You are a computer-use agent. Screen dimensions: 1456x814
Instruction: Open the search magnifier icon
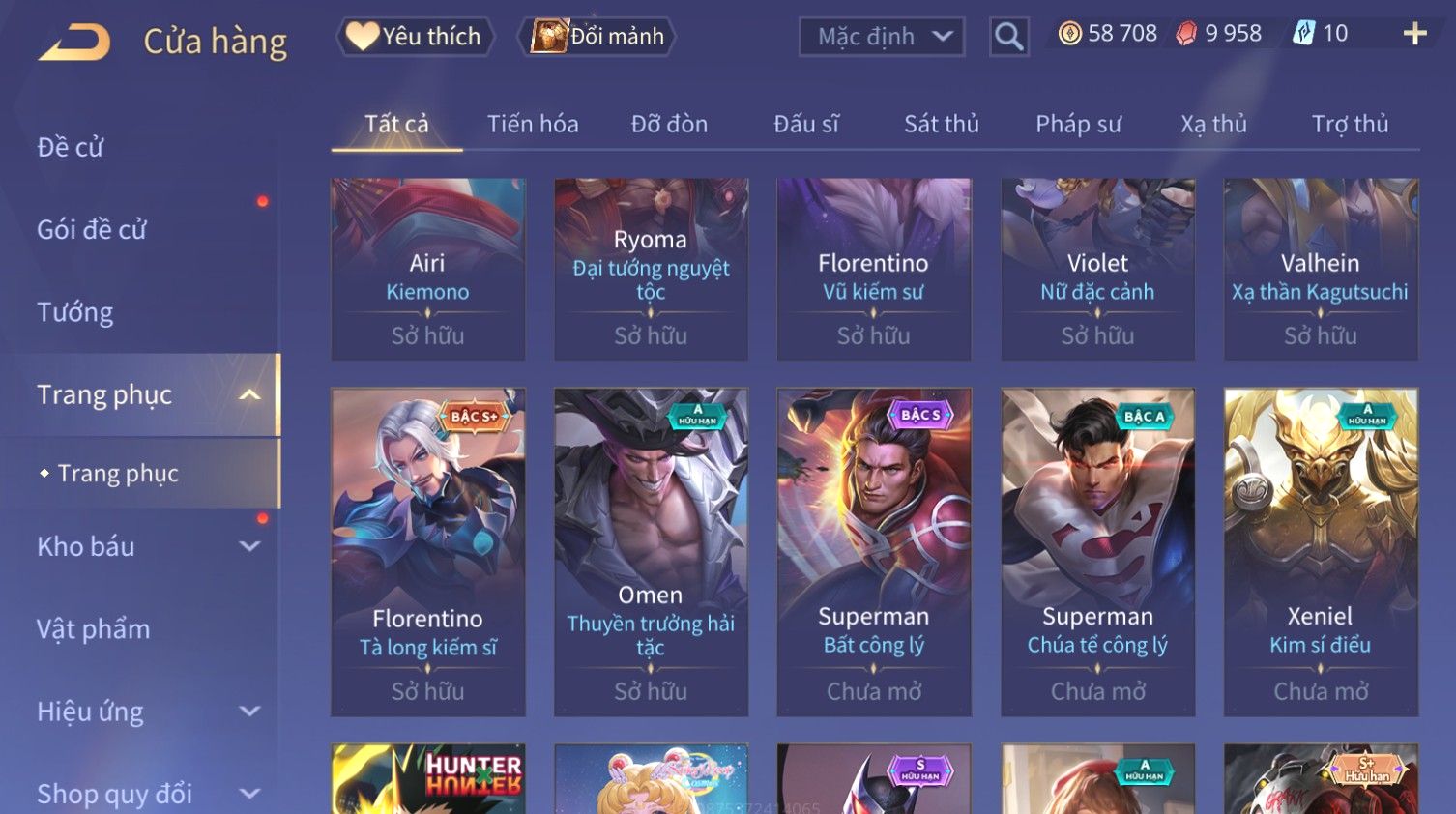click(x=1008, y=37)
